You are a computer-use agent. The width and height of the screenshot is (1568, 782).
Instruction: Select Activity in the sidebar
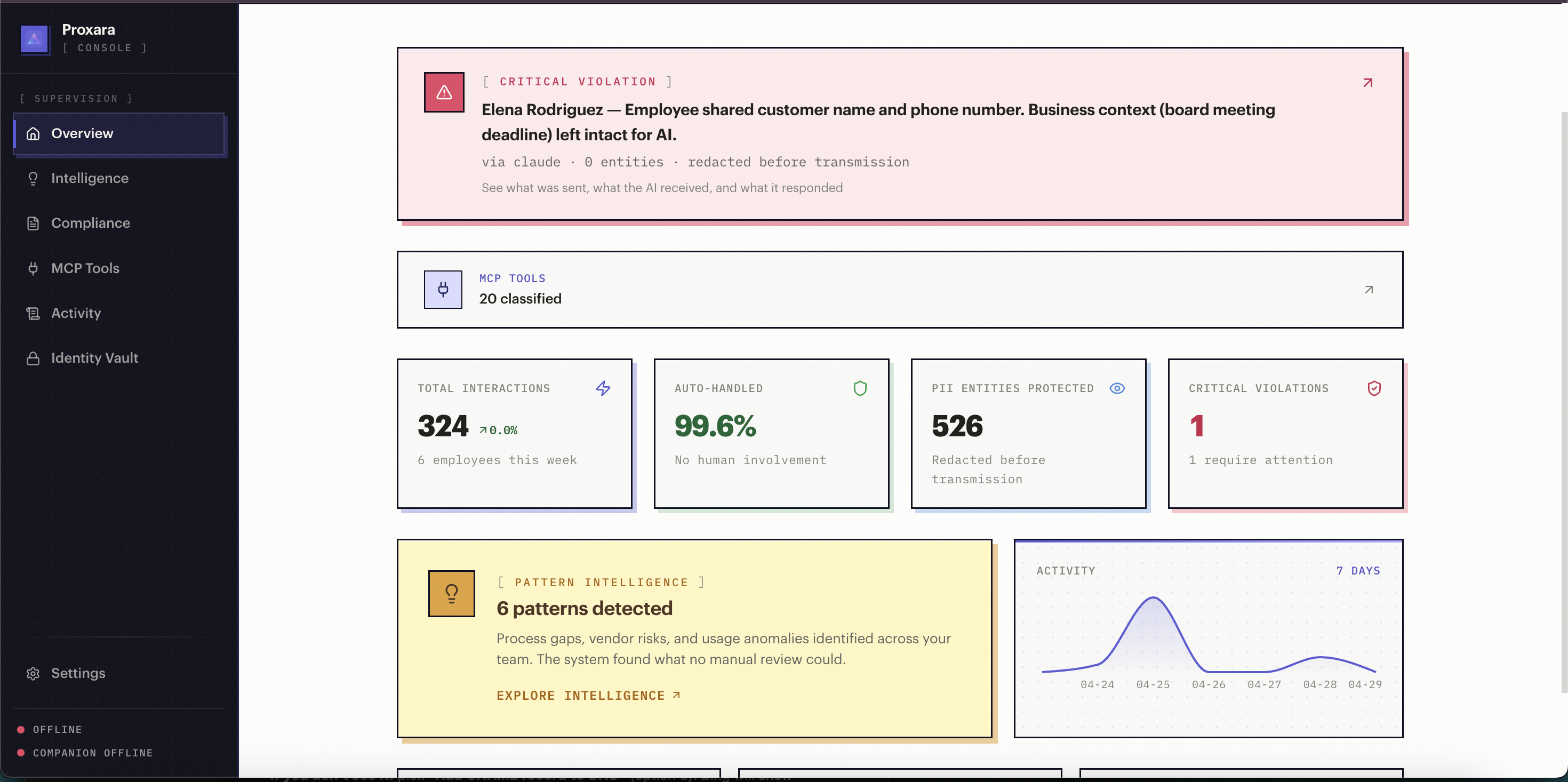pos(119,313)
